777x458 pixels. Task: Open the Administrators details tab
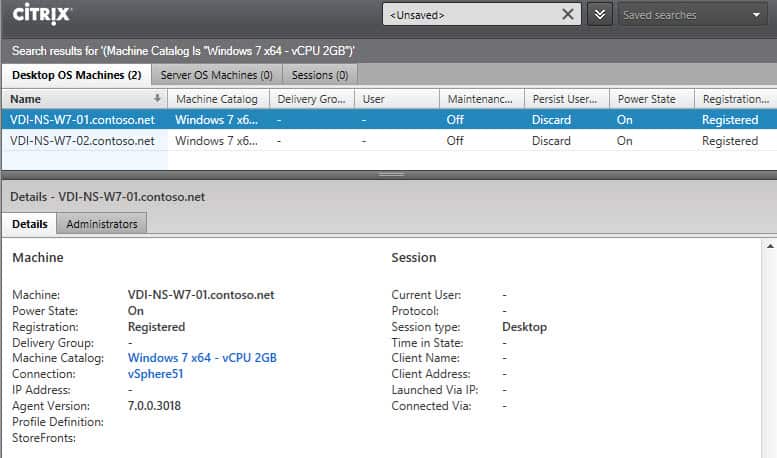(x=101, y=224)
